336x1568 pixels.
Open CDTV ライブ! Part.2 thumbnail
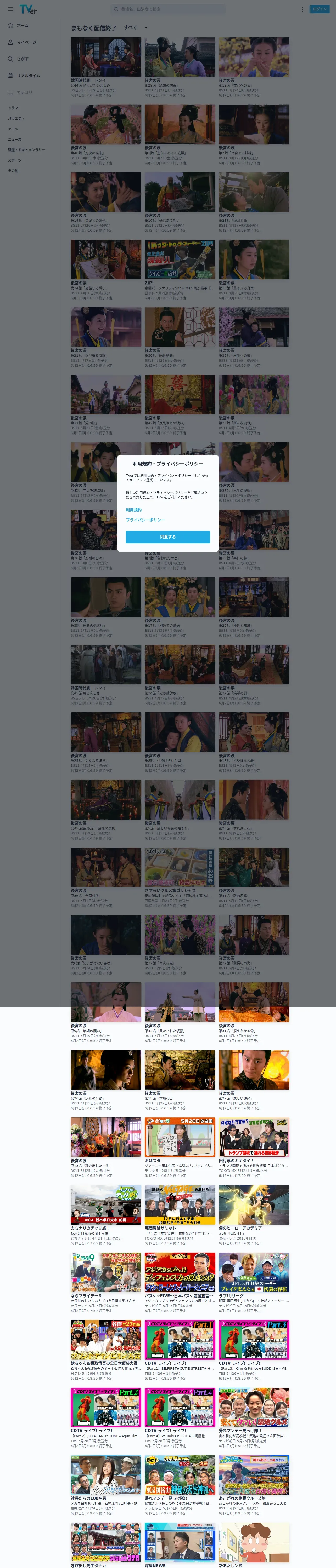(x=105, y=1408)
